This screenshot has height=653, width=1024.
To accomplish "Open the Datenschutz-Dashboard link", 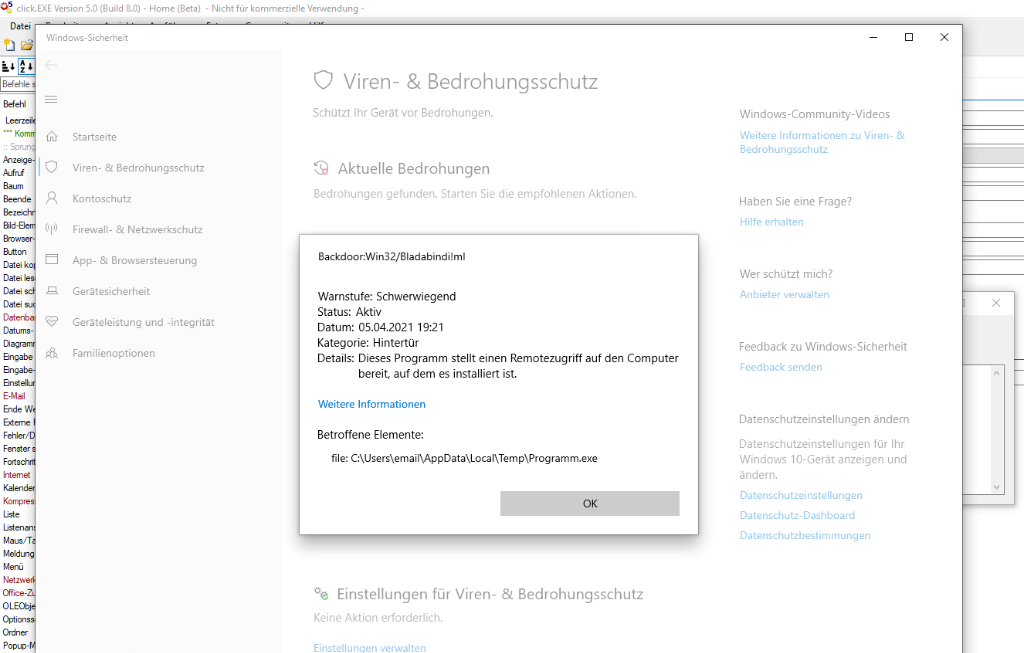I will [797, 515].
